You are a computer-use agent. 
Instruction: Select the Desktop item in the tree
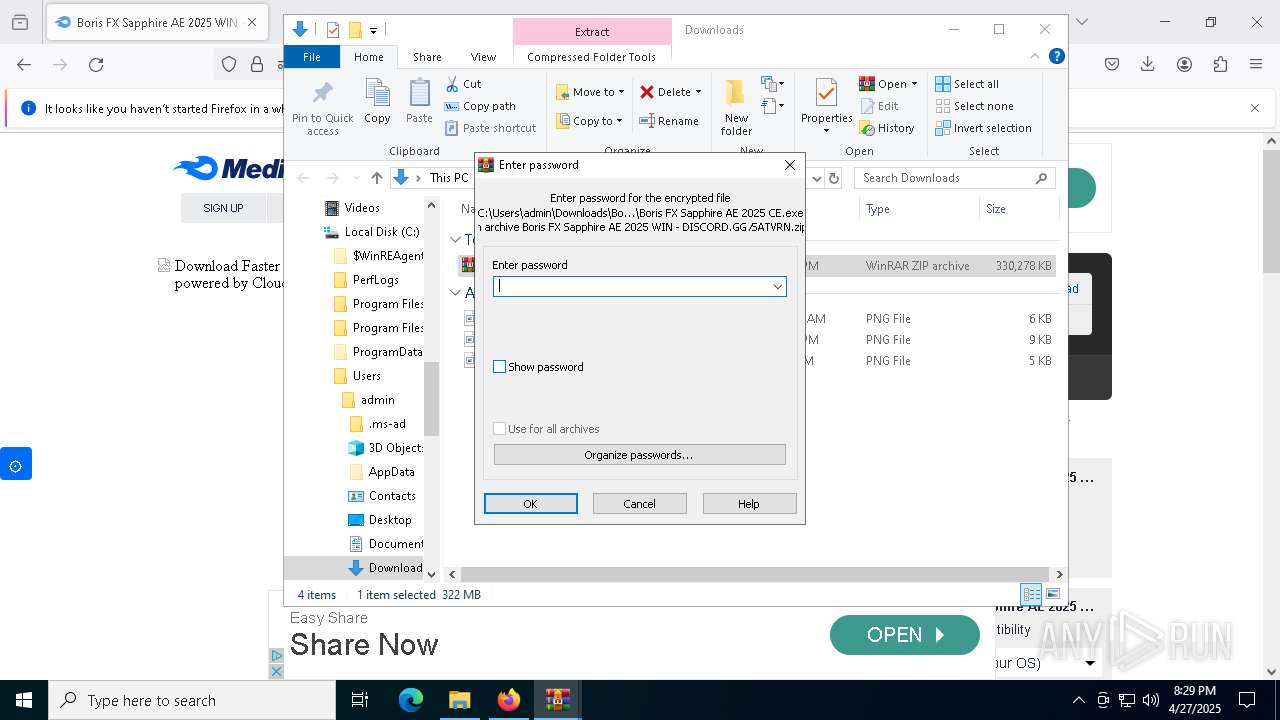[389, 520]
